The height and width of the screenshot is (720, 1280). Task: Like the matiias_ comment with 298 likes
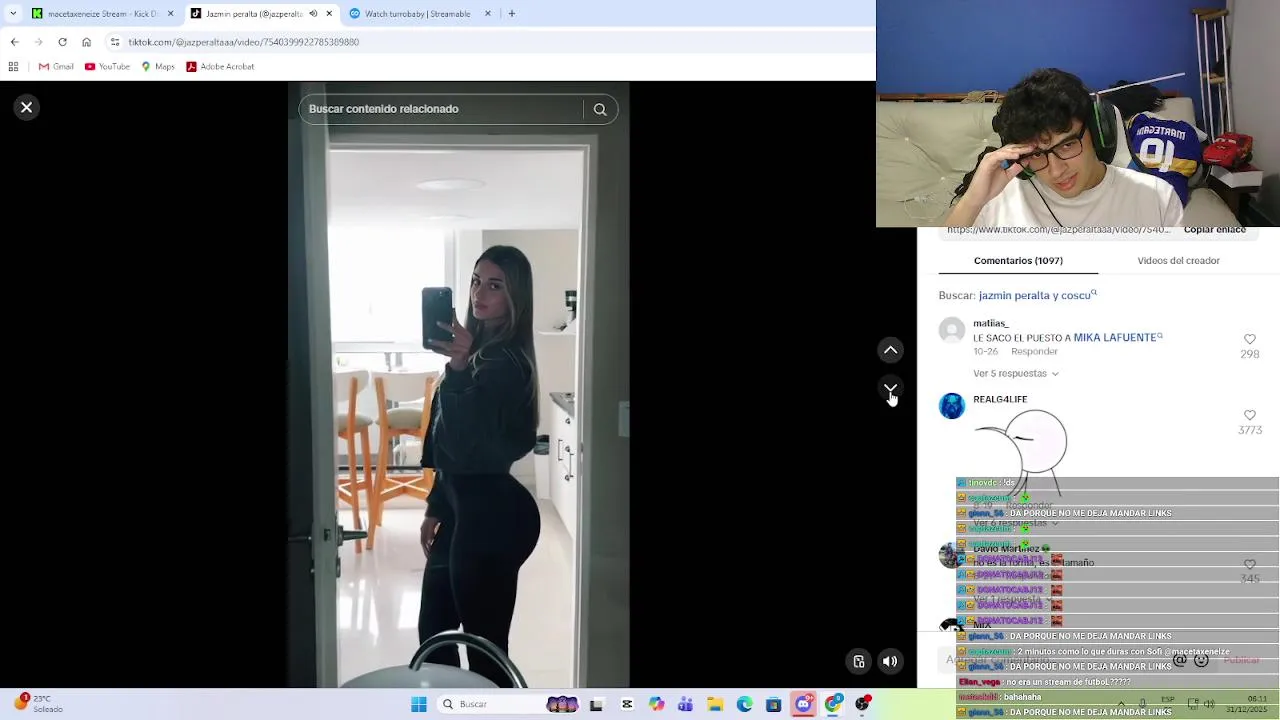coord(1249,340)
